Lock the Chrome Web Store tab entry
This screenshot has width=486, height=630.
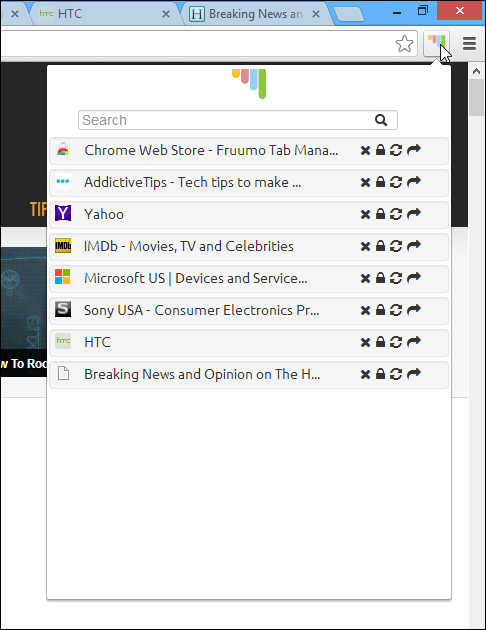pos(380,150)
